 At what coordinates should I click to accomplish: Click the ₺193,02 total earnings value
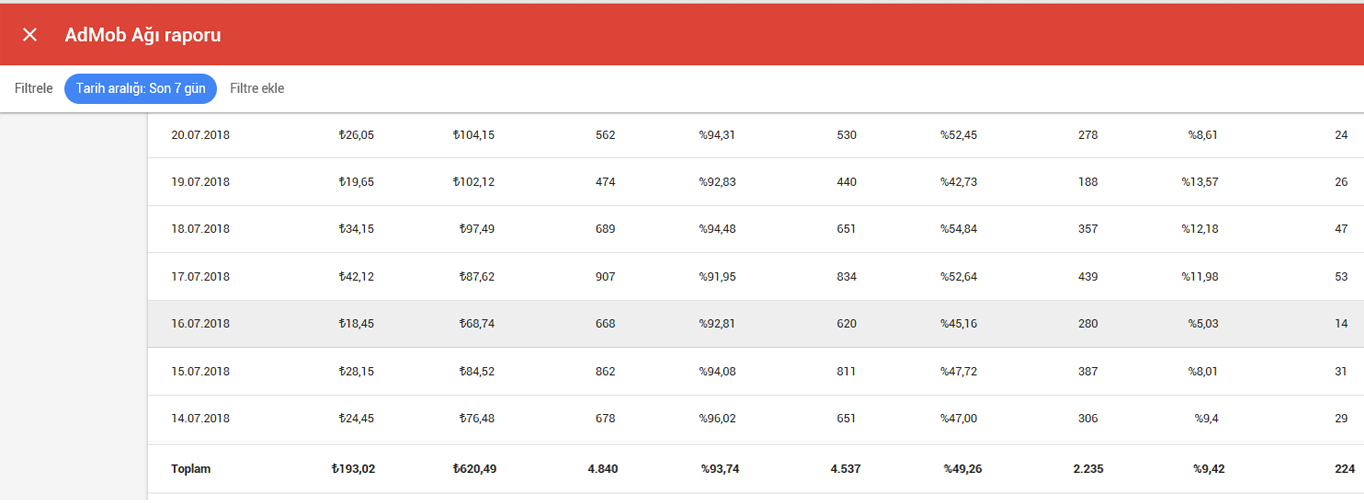pyautogui.click(x=353, y=469)
